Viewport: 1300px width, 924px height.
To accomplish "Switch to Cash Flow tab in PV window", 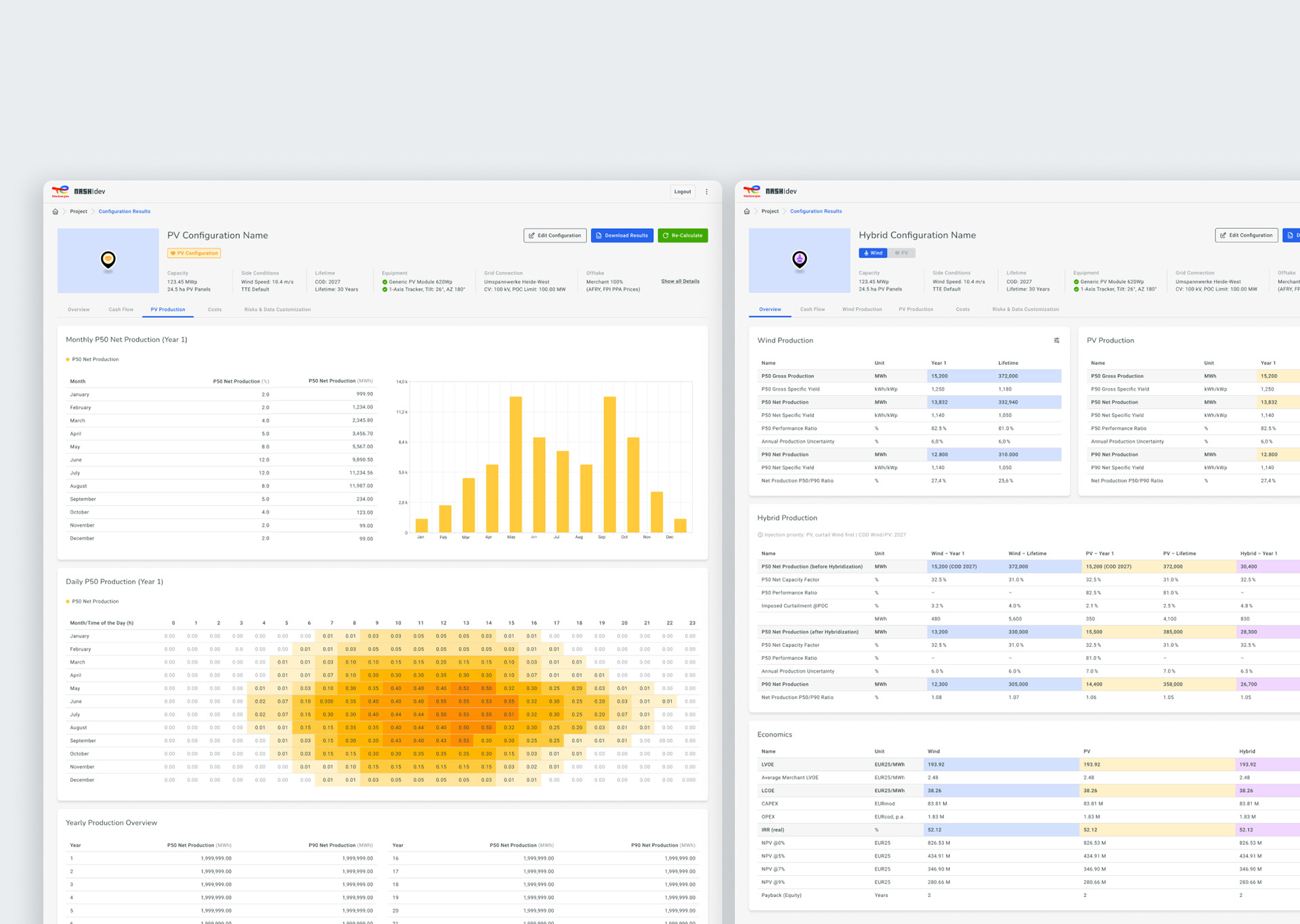I will [x=121, y=309].
